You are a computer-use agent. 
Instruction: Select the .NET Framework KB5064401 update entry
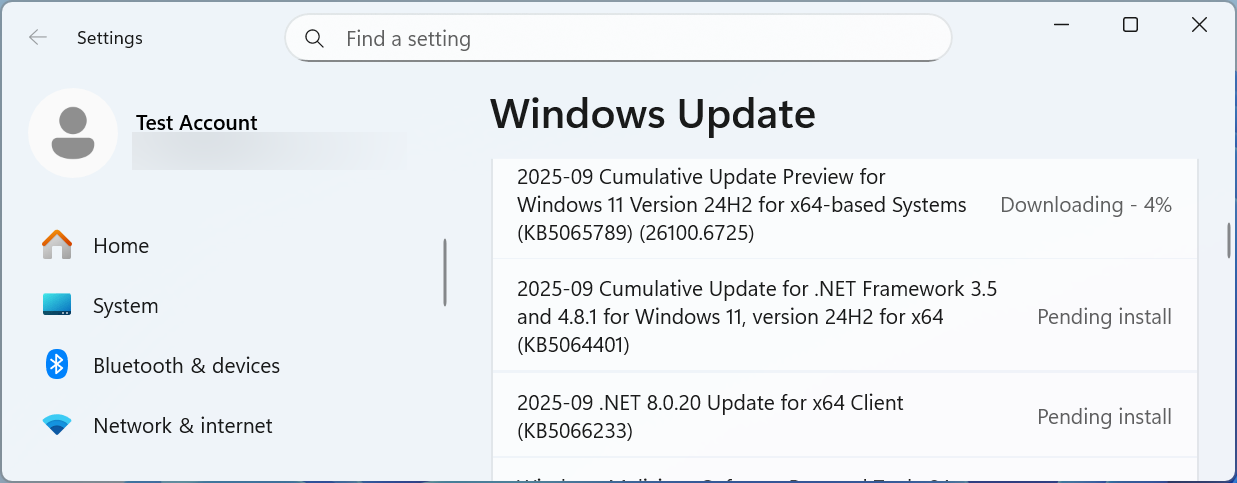pyautogui.click(x=757, y=317)
